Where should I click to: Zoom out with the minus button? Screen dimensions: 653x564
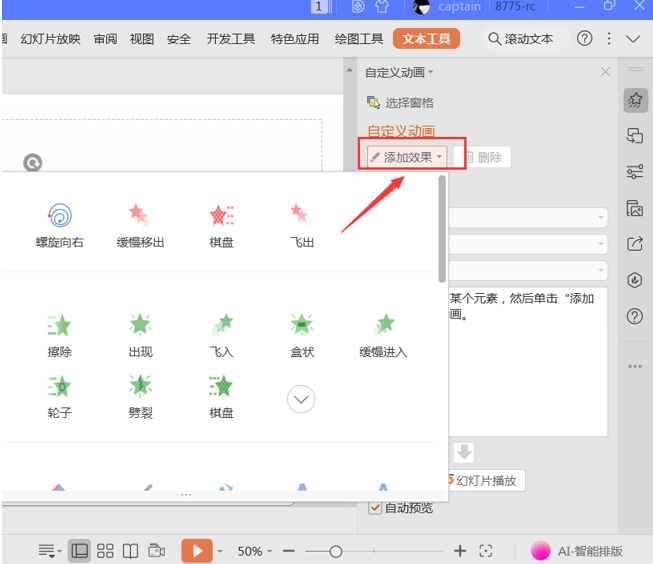click(289, 551)
